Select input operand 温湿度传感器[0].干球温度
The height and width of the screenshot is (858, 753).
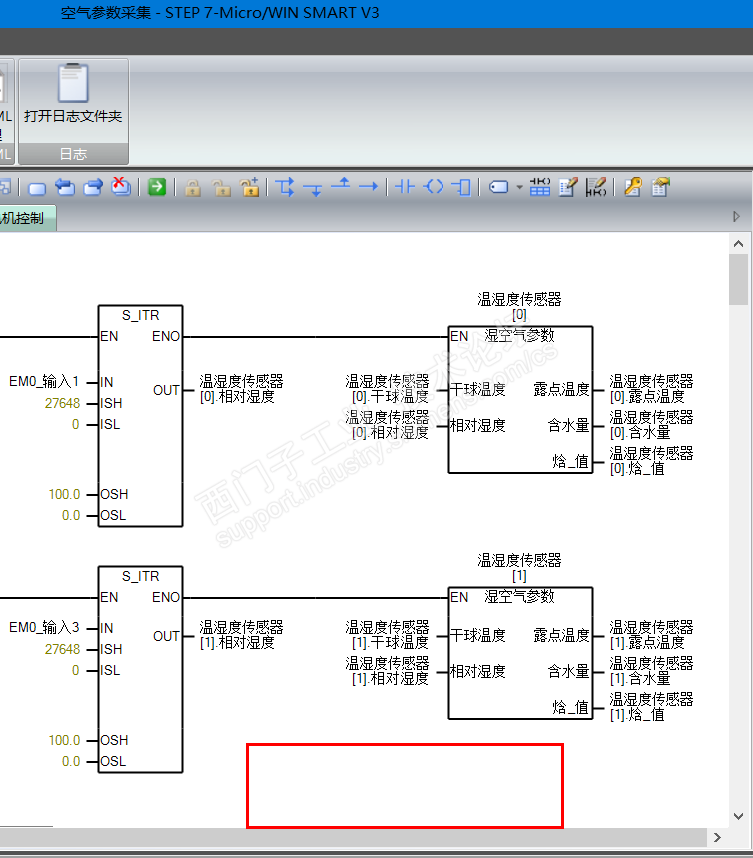(387, 389)
